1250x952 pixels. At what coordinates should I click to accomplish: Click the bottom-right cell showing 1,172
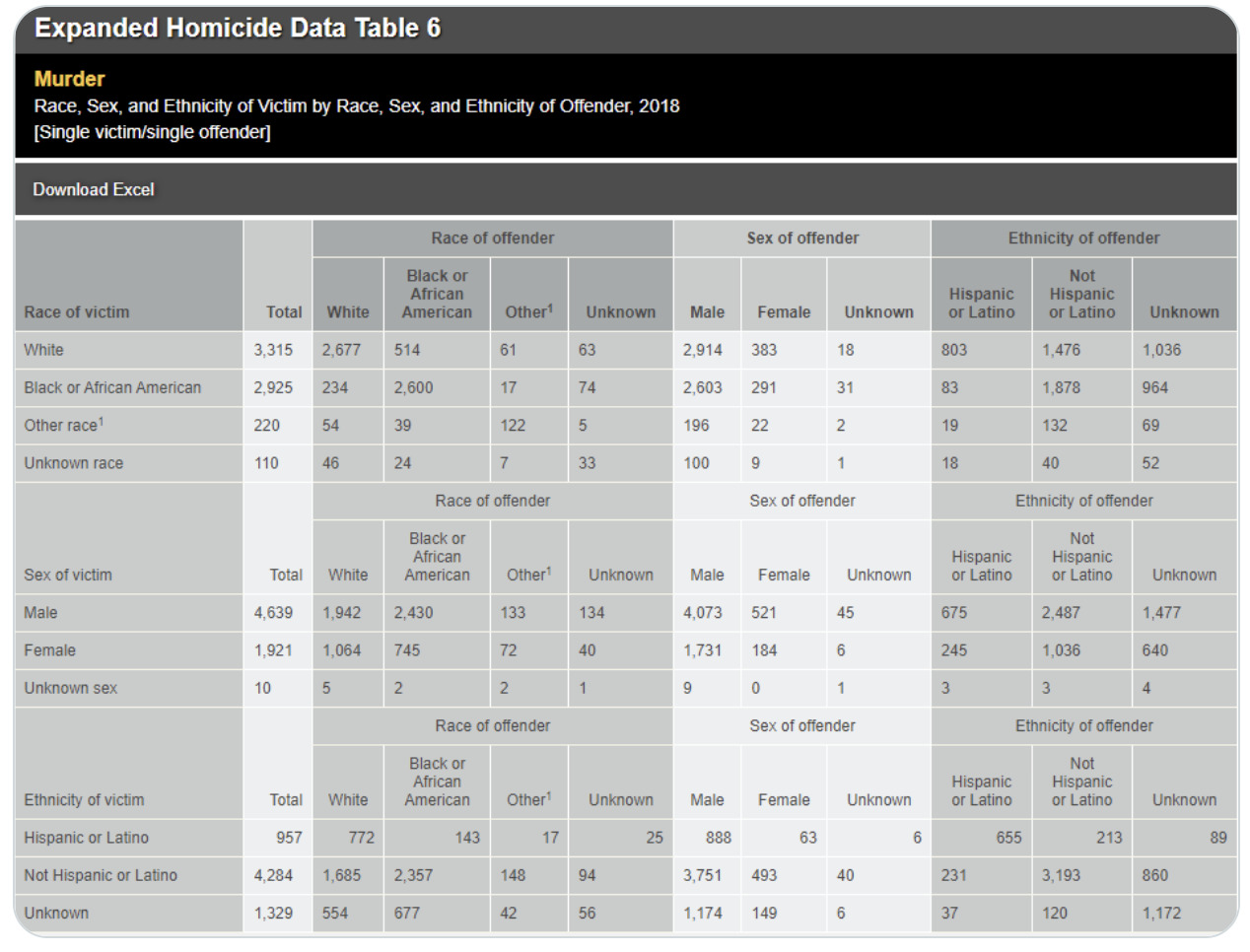pos(1161,914)
